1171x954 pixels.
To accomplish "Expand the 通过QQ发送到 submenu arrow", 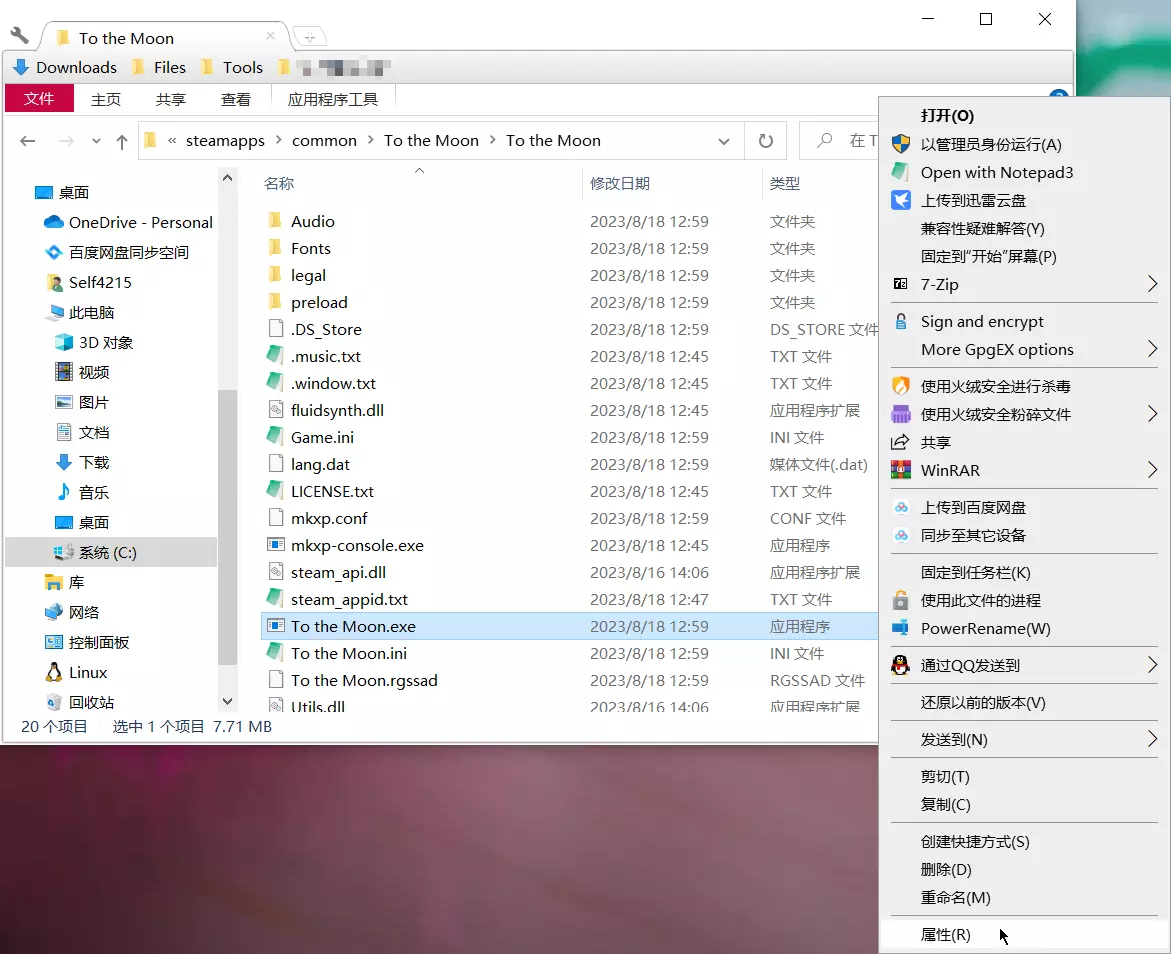I will coord(1152,665).
